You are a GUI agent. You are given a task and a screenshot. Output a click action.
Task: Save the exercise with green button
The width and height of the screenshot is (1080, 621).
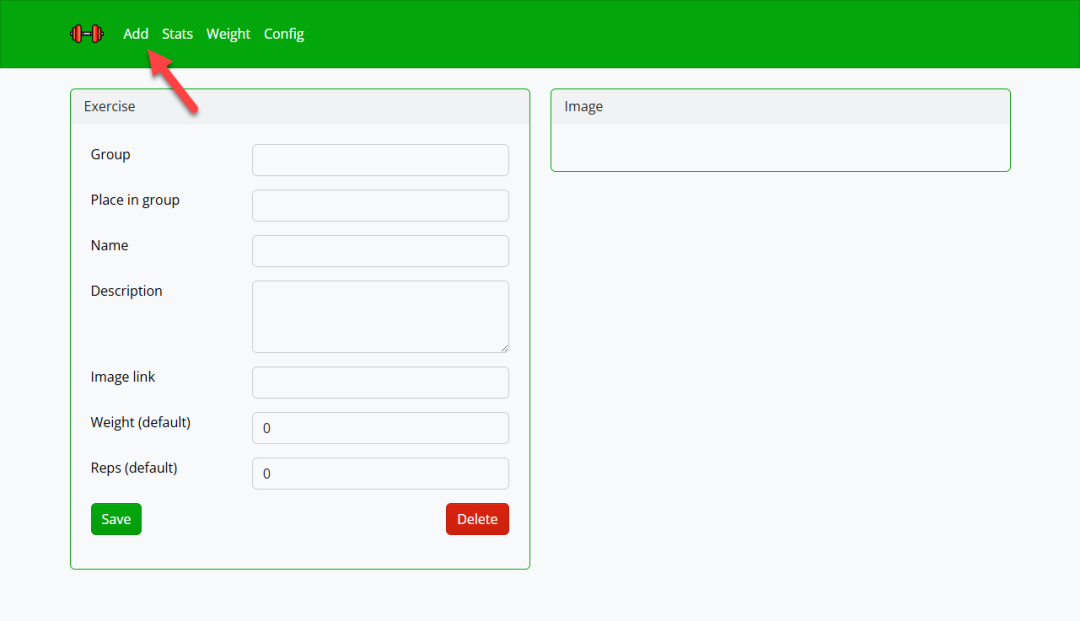116,519
